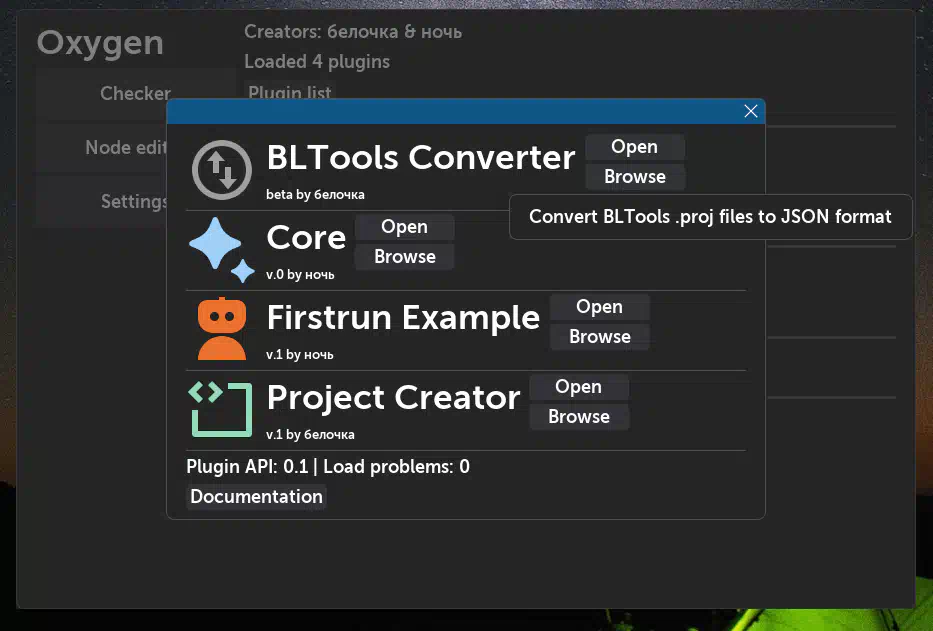The height and width of the screenshot is (631, 933).
Task: Click the Project Creator code-box icon
Action: 220,410
